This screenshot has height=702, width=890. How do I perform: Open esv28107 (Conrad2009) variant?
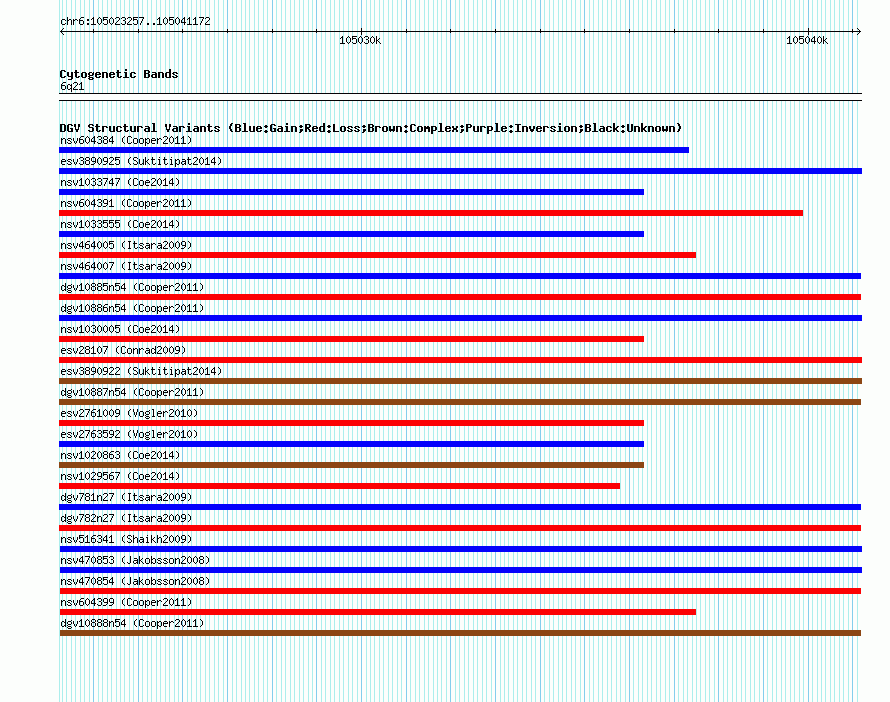[123, 350]
